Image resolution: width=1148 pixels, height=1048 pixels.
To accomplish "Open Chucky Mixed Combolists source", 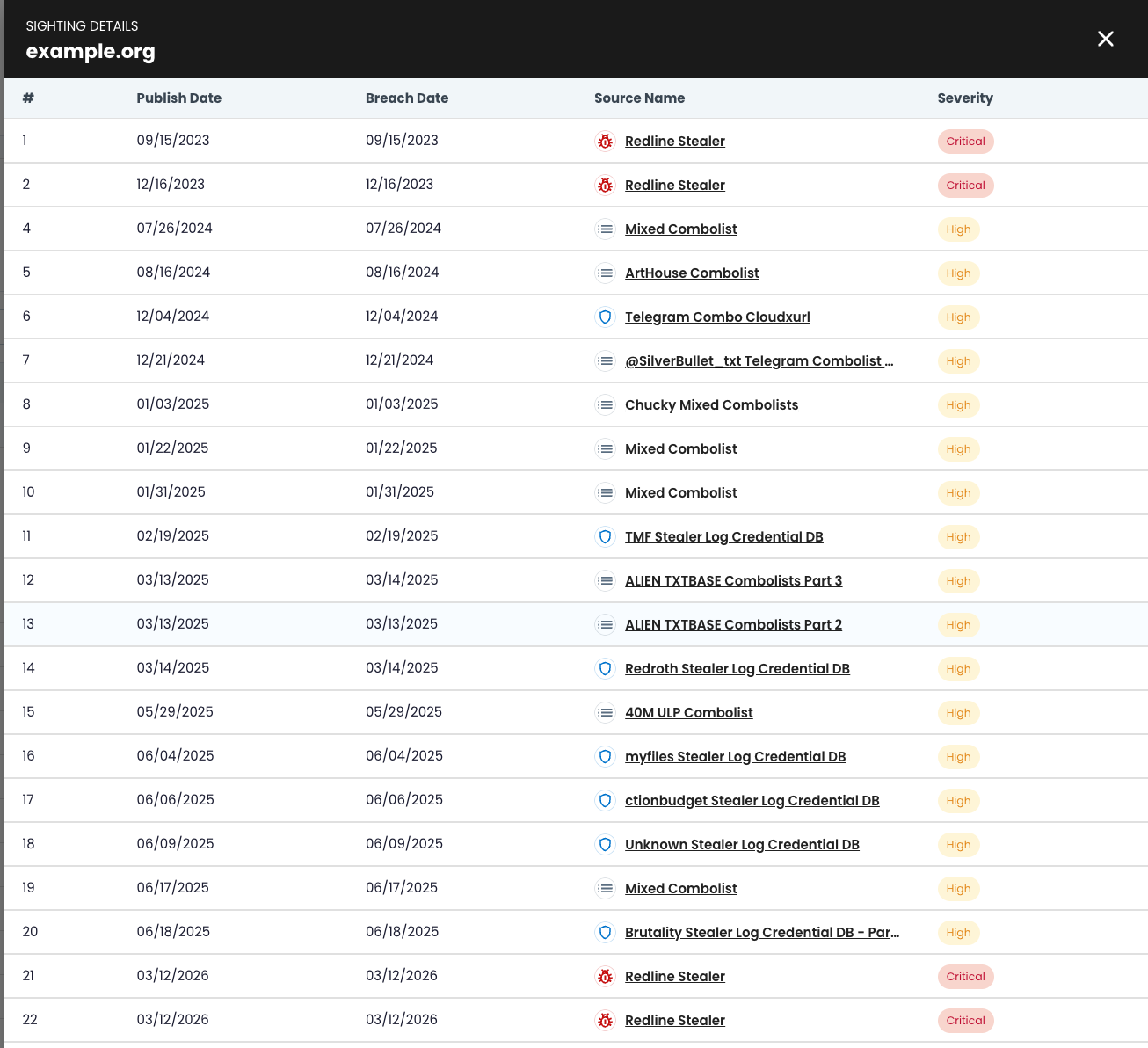I will coord(712,404).
